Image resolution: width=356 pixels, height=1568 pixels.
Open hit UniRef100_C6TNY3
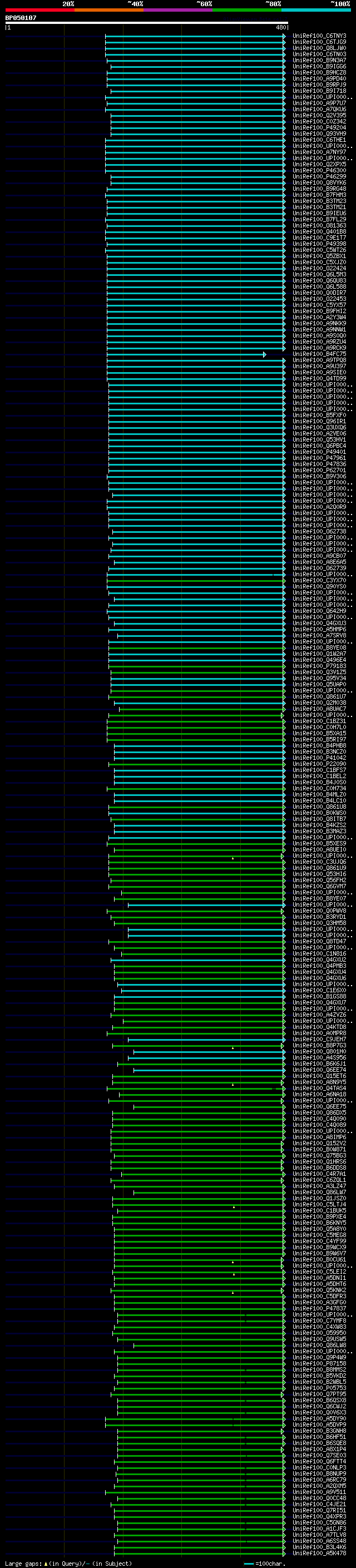pos(319,36)
